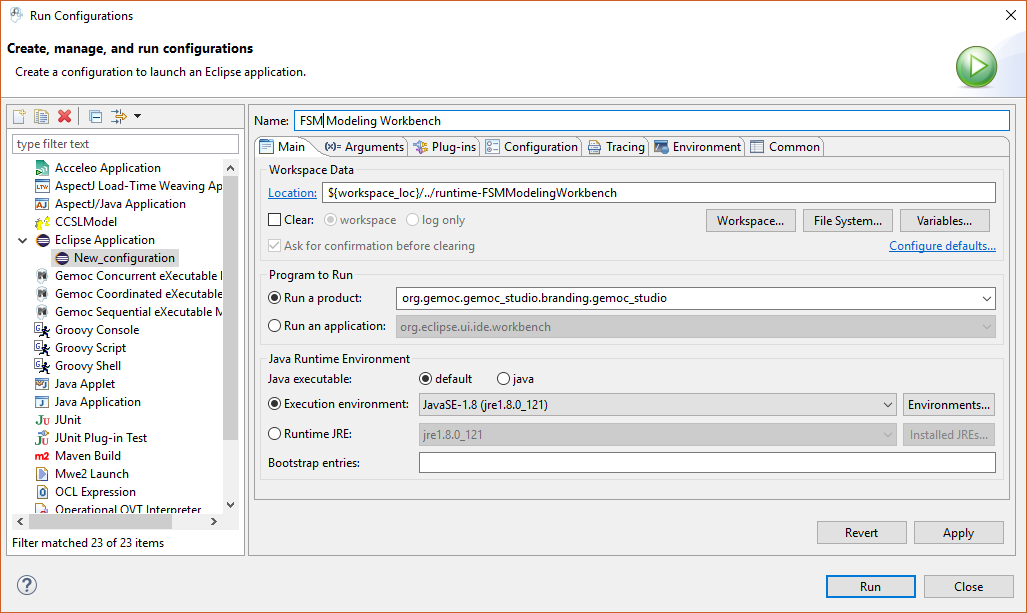
Task: Click the Groovy Console icon
Action: coord(42,330)
